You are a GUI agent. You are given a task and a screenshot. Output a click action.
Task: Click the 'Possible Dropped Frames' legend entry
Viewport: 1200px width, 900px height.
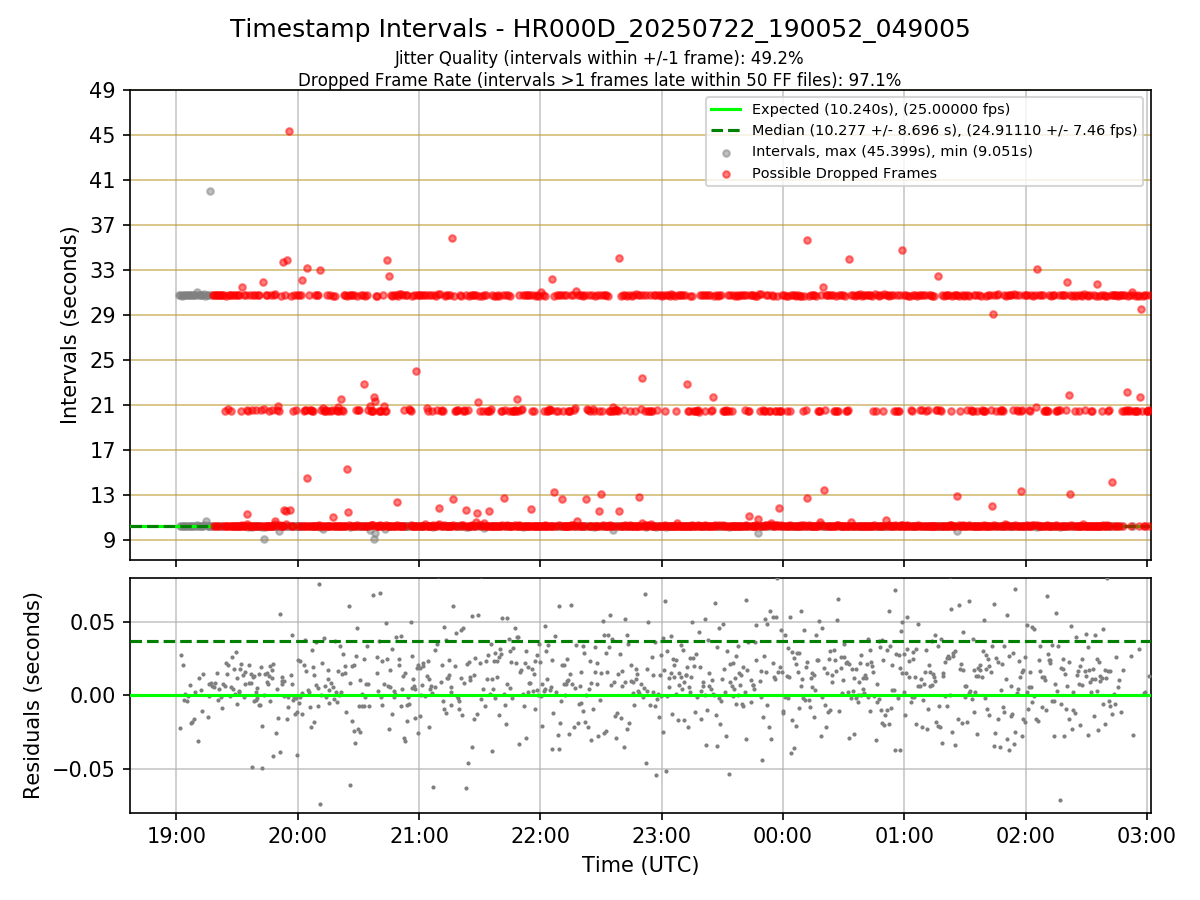point(844,173)
